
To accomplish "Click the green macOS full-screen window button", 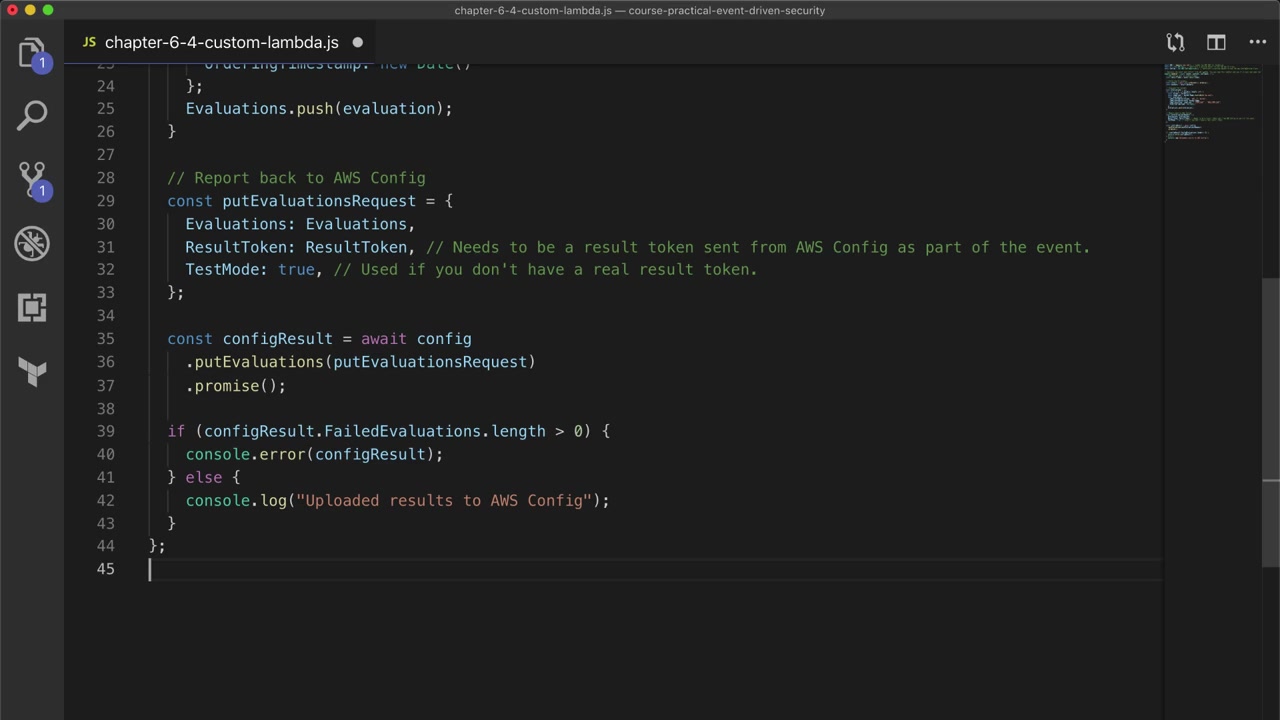I will [48, 10].
